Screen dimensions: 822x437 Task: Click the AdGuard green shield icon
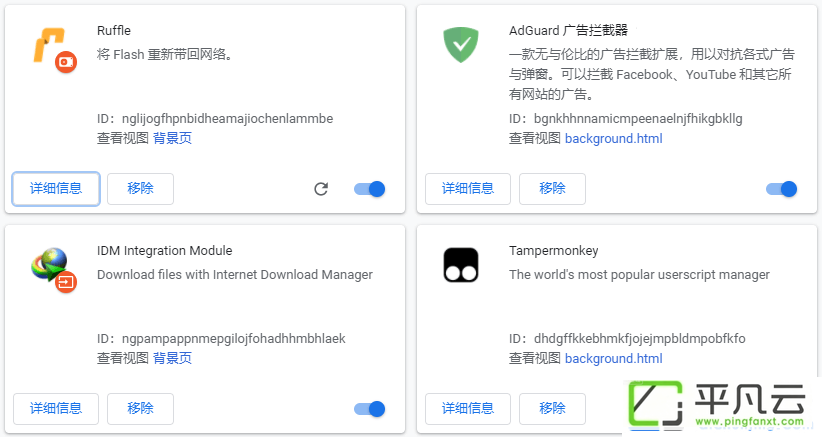[461, 45]
